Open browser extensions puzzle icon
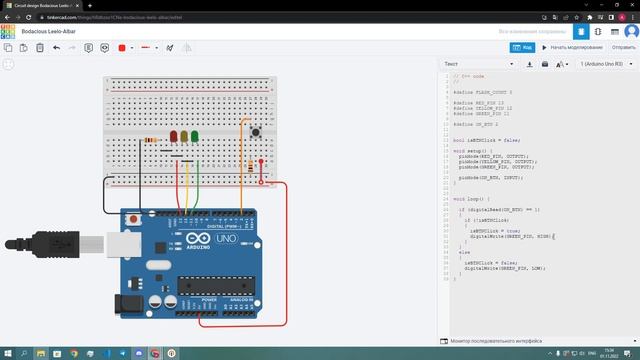This screenshot has width=640, height=360. [589, 18]
